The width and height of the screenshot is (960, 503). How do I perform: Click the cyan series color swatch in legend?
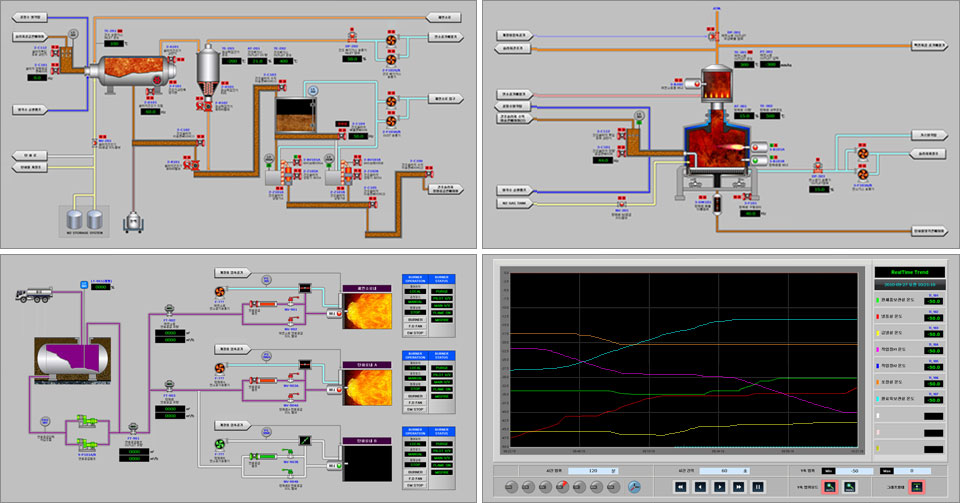pos(877,399)
